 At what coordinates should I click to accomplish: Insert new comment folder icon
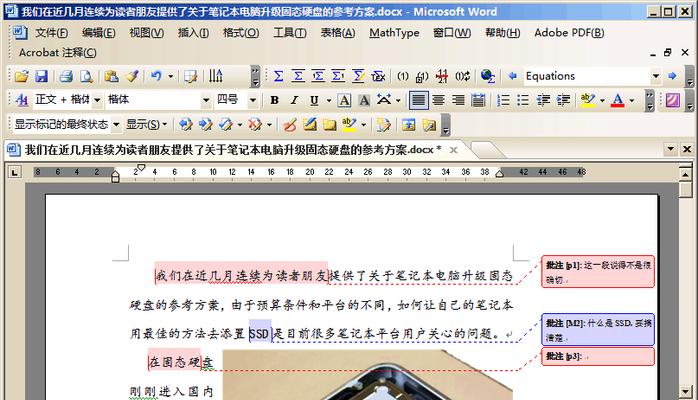tap(329, 125)
